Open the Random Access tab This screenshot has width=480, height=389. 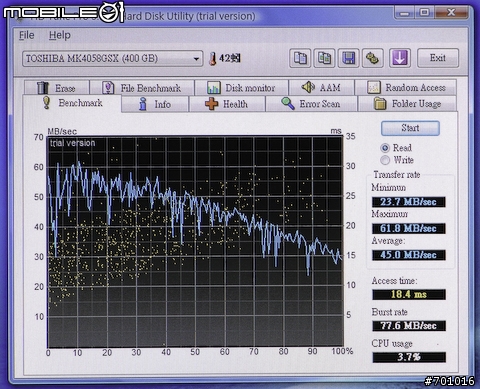click(406, 88)
